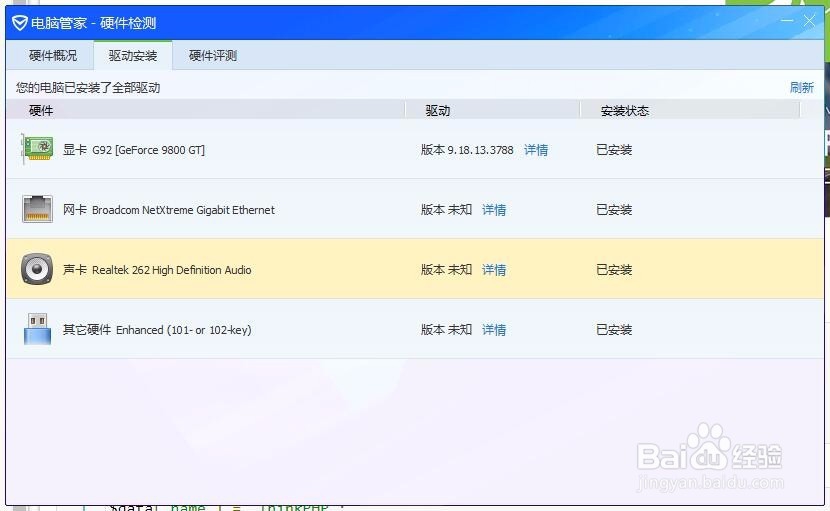This screenshot has width=830, height=511.
Task: Click 版本 未知 in the 其它硬件 row
Action: 446,329
